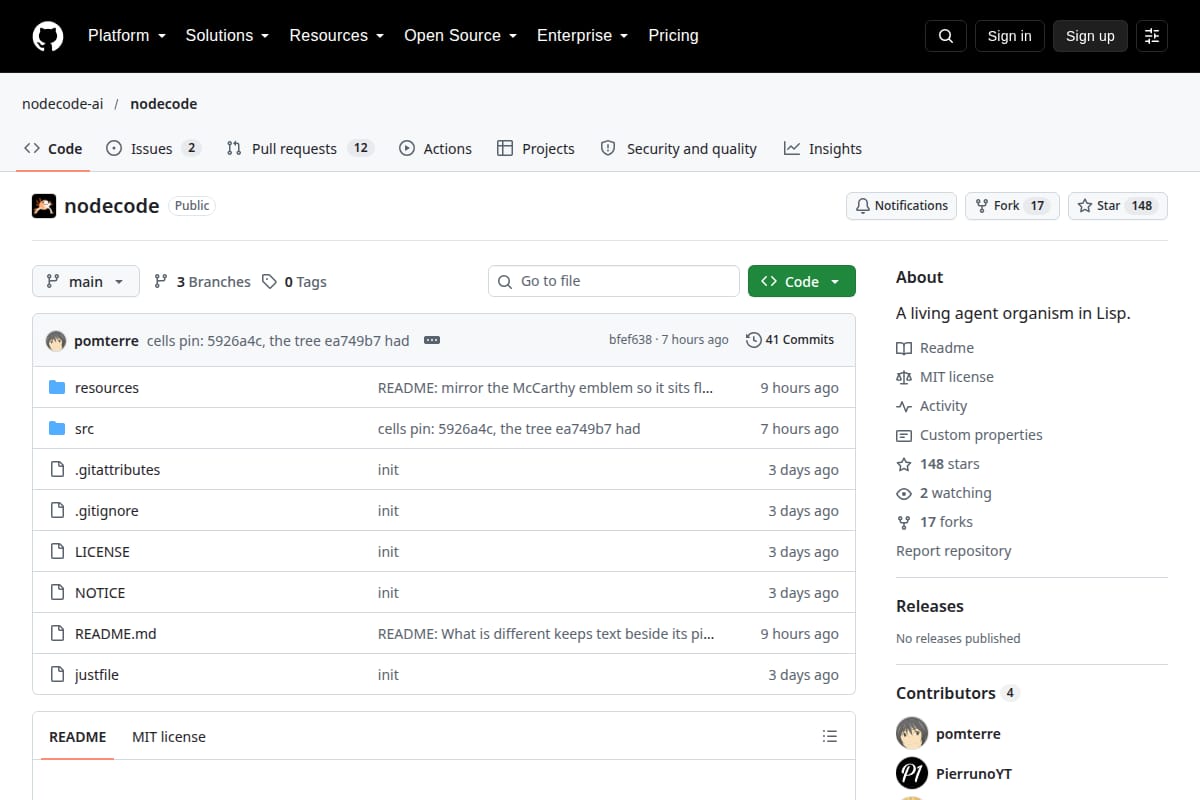This screenshot has width=1200, height=800.
Task: Click the nodecode repository avatar image
Action: (x=44, y=206)
